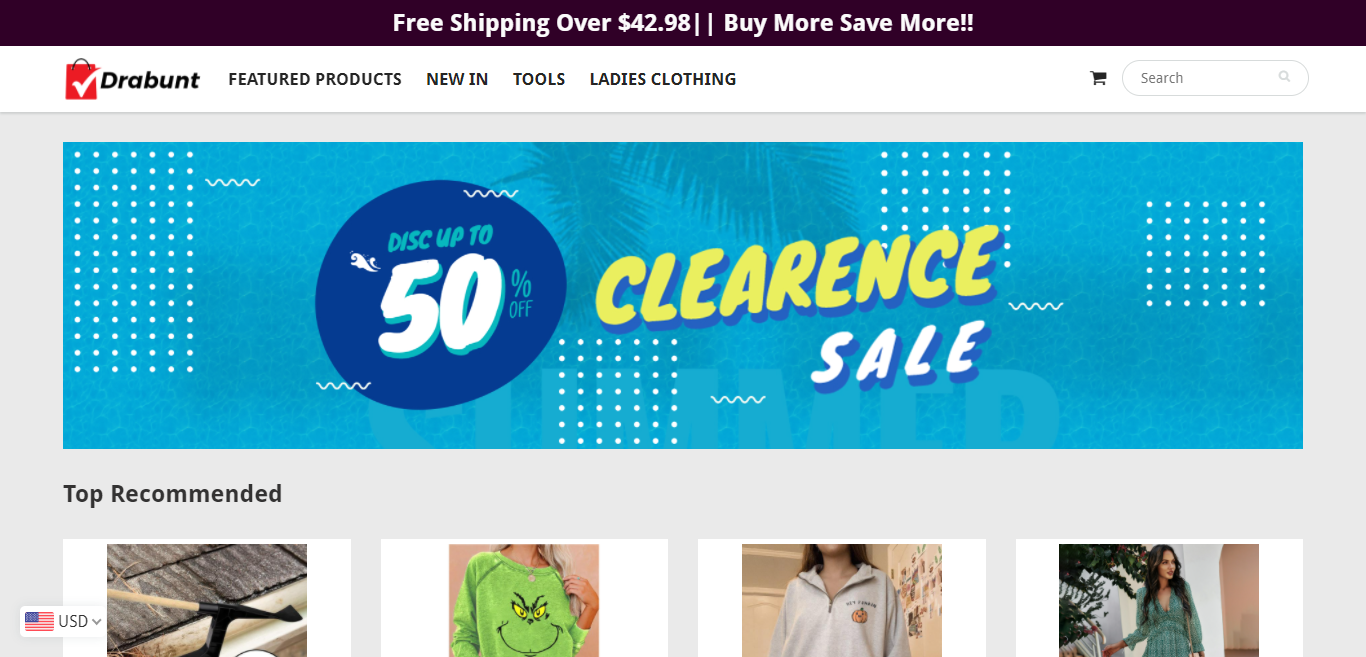The height and width of the screenshot is (657, 1366).
Task: Browse Ladies Clothing category
Action: 663,79
